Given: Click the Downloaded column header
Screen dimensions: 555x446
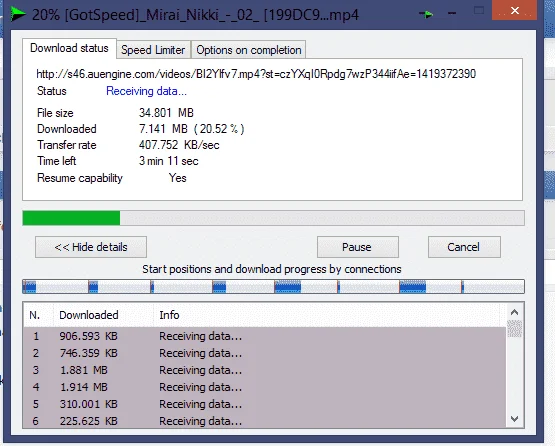Looking at the screenshot, I should [103, 315].
